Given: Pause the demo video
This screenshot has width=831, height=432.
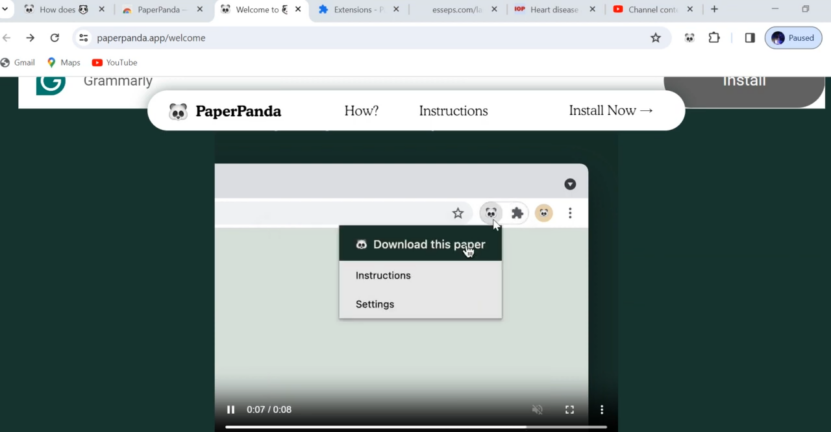Looking at the screenshot, I should [231, 410].
